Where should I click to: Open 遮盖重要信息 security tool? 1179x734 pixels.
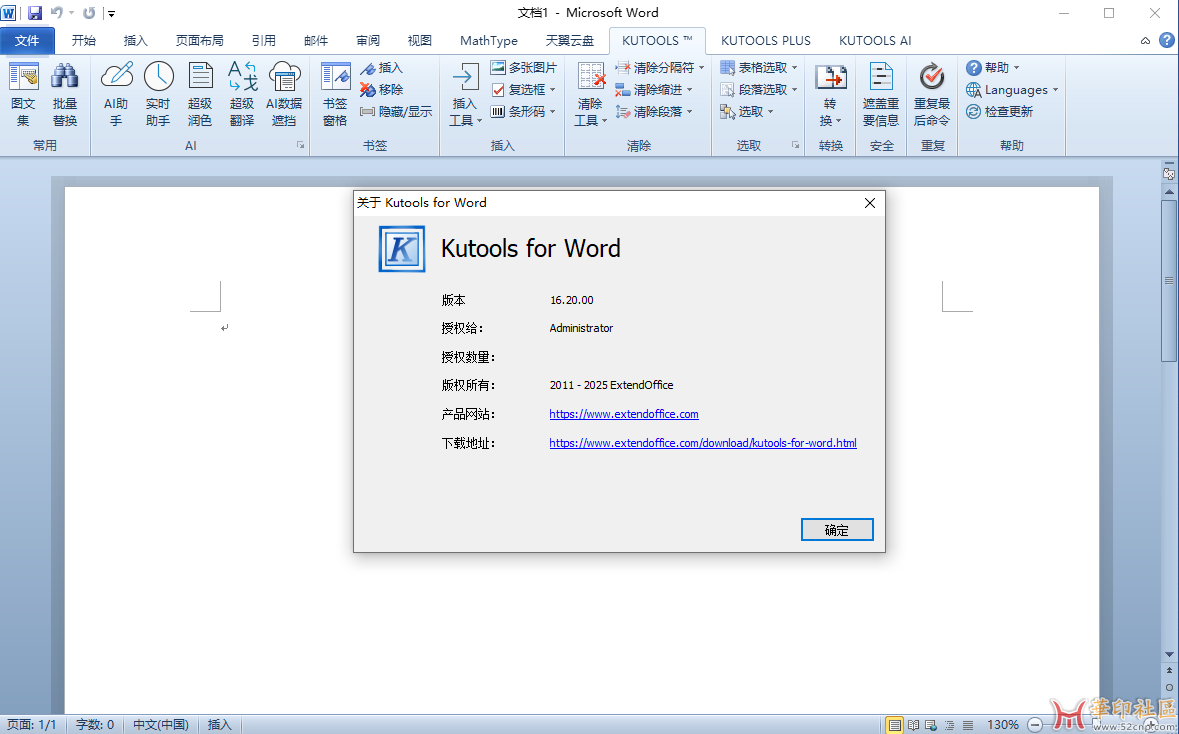click(881, 94)
